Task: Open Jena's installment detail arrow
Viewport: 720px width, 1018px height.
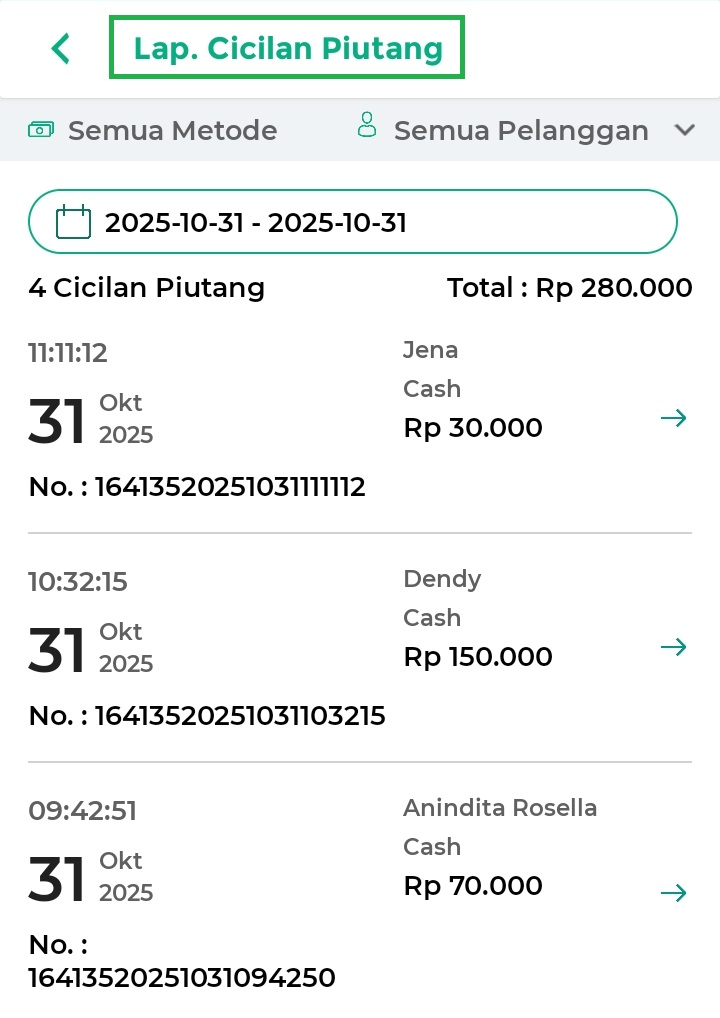Action: [674, 418]
